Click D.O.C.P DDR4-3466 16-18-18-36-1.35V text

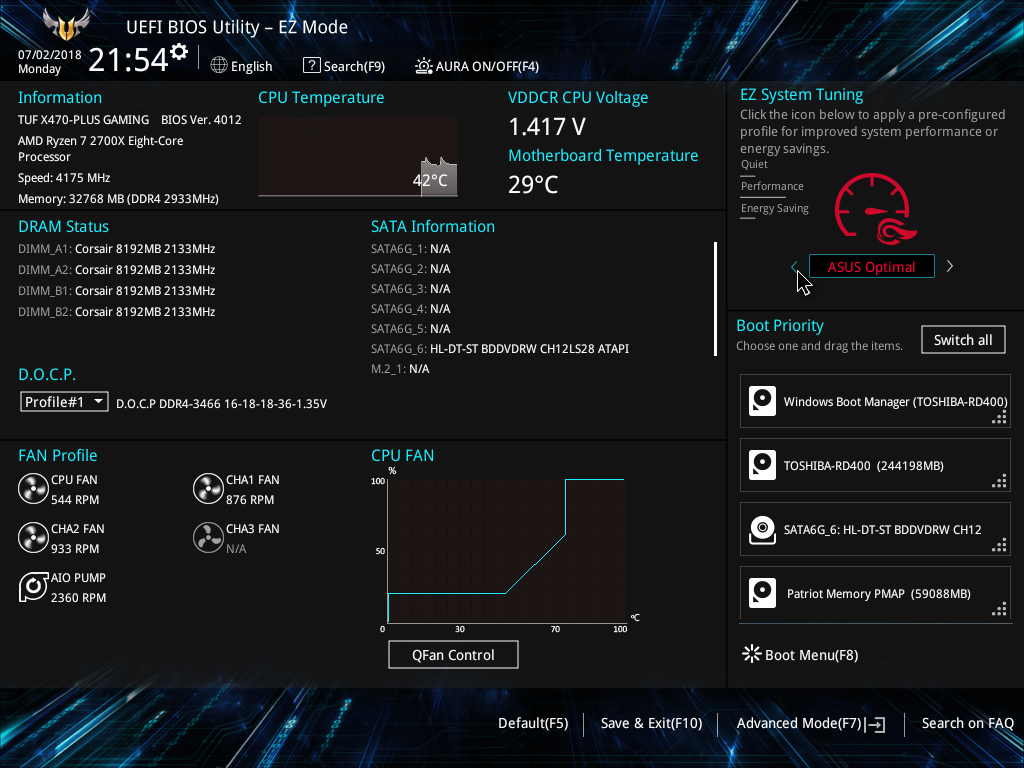point(221,404)
